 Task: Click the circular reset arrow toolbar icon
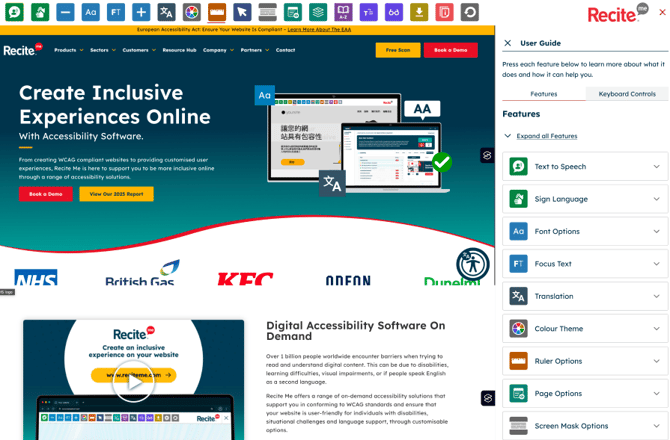coord(469,13)
